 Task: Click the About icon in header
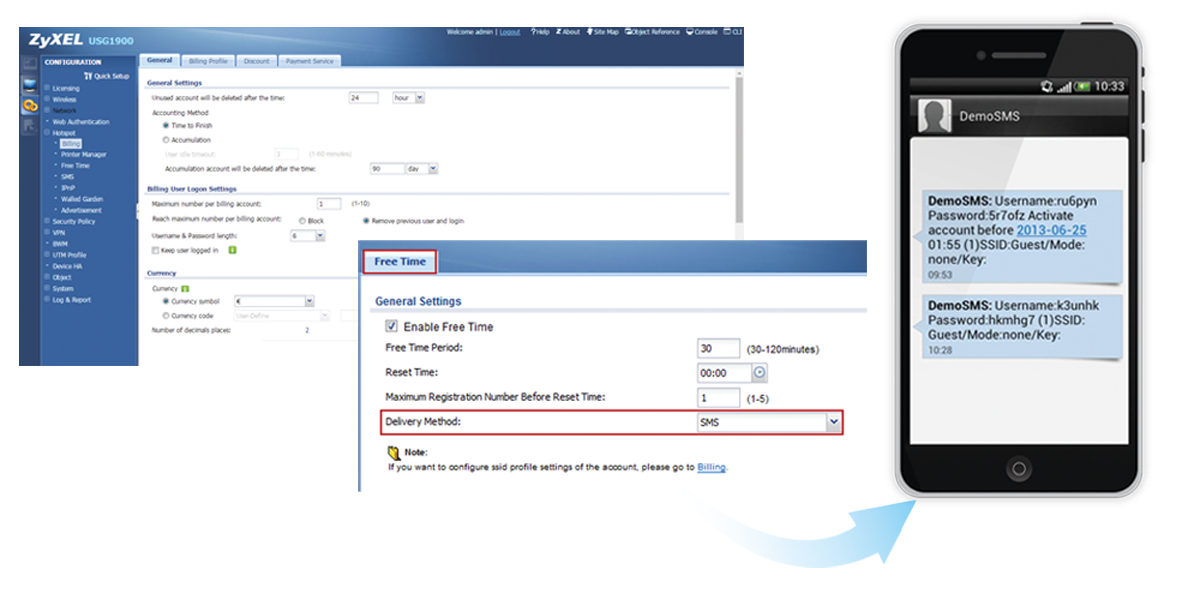568,32
